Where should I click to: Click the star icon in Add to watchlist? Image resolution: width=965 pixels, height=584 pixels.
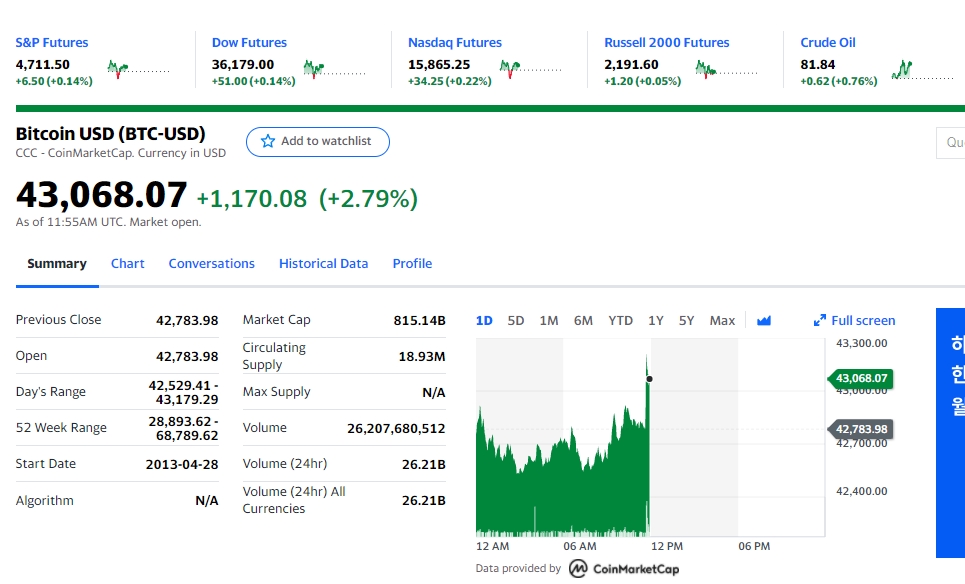(268, 142)
